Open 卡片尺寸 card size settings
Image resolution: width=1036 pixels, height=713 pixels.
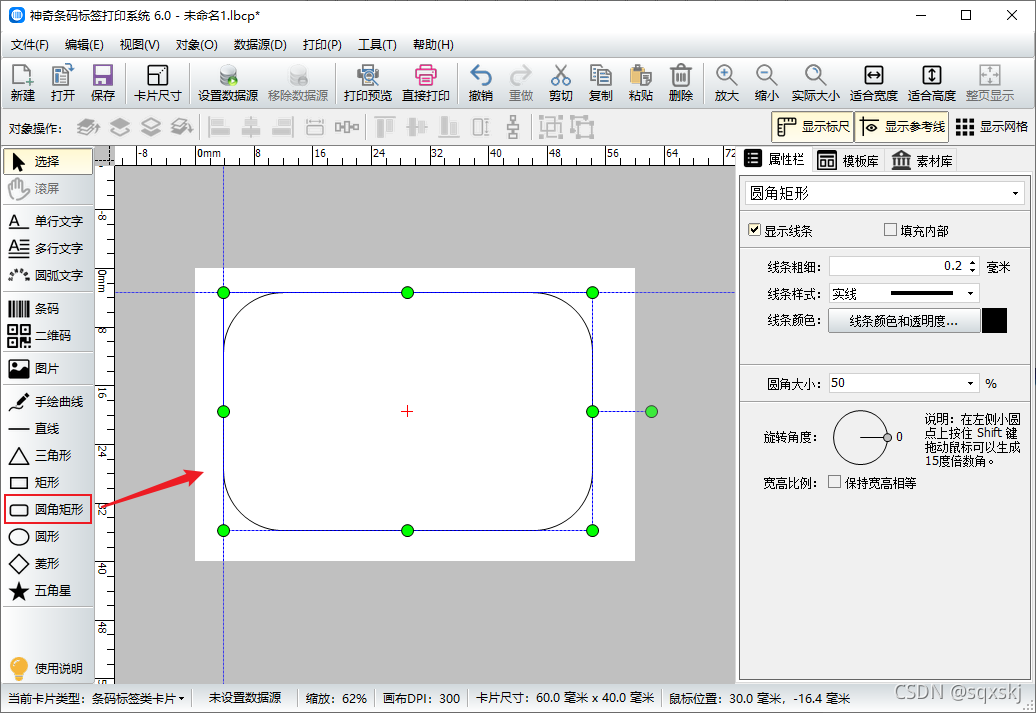(157, 83)
